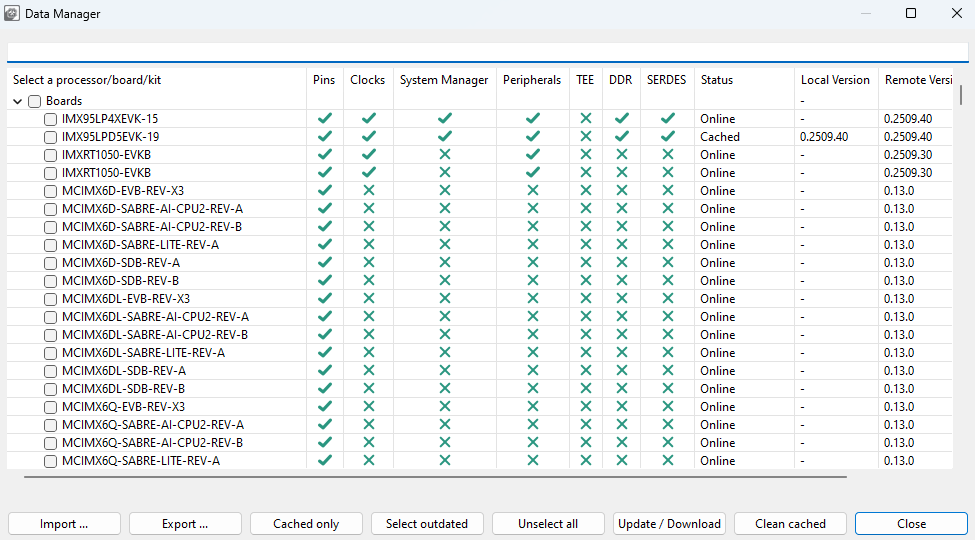Click the Peripherals column header
The width and height of the screenshot is (975, 540).
pyautogui.click(x=532, y=80)
